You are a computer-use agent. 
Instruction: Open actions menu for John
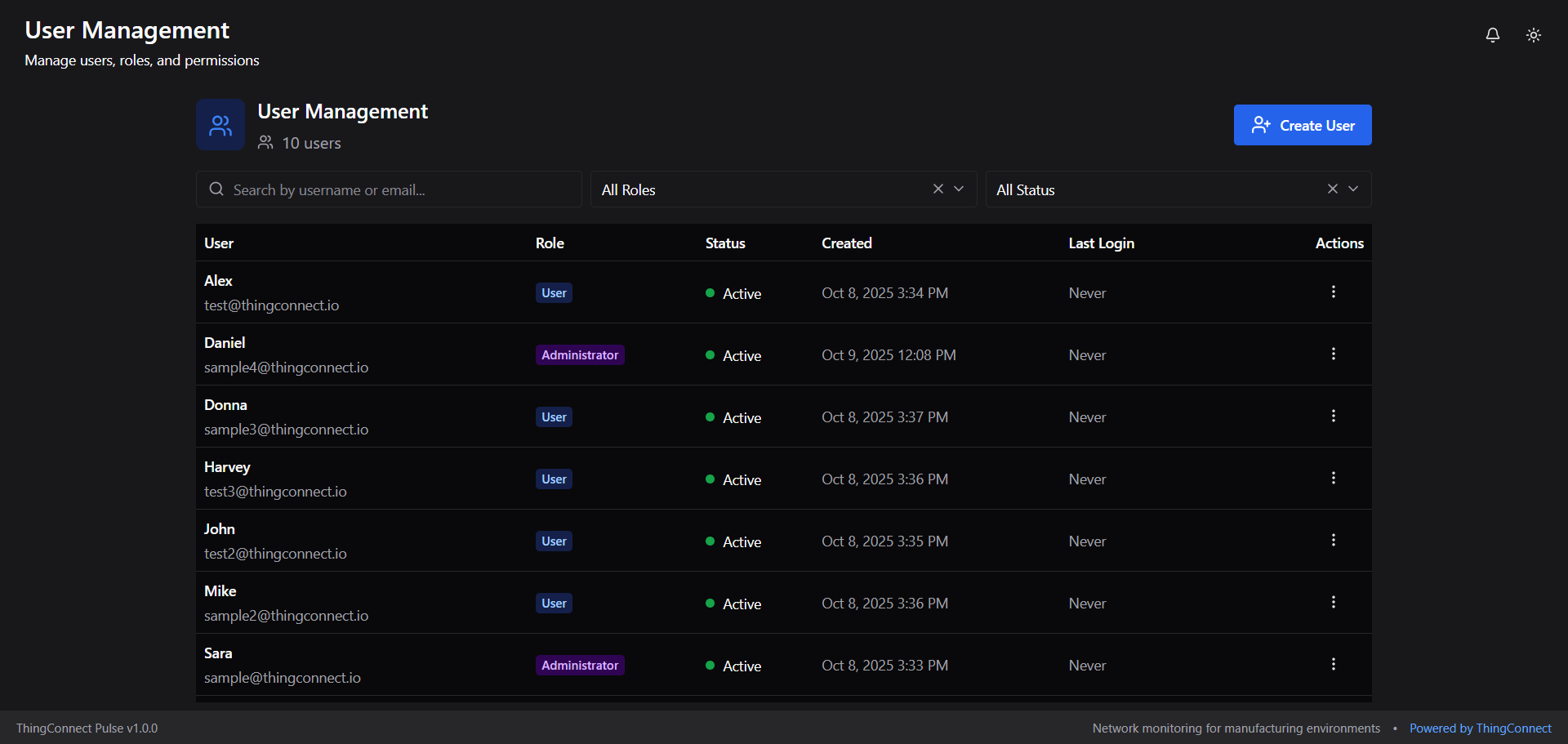tap(1333, 540)
